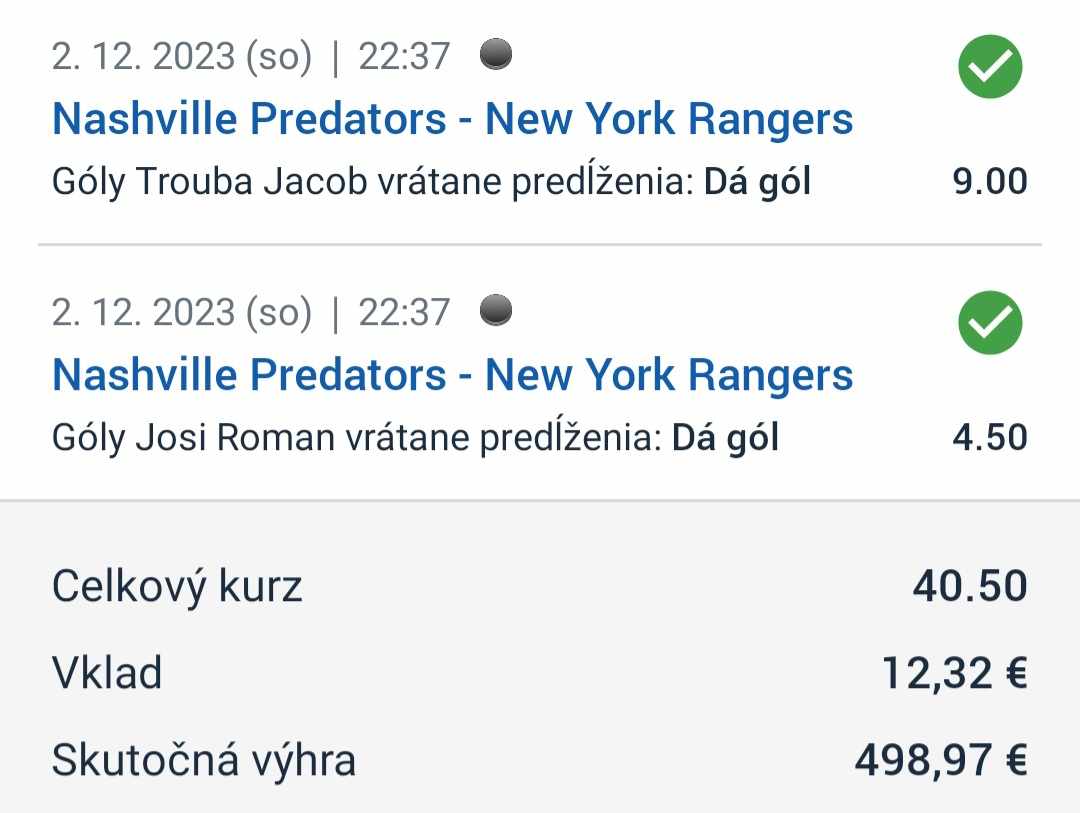Screen dimensions: 1080x813
Task: Click the second bet's 22:37 time
Action: click(404, 312)
